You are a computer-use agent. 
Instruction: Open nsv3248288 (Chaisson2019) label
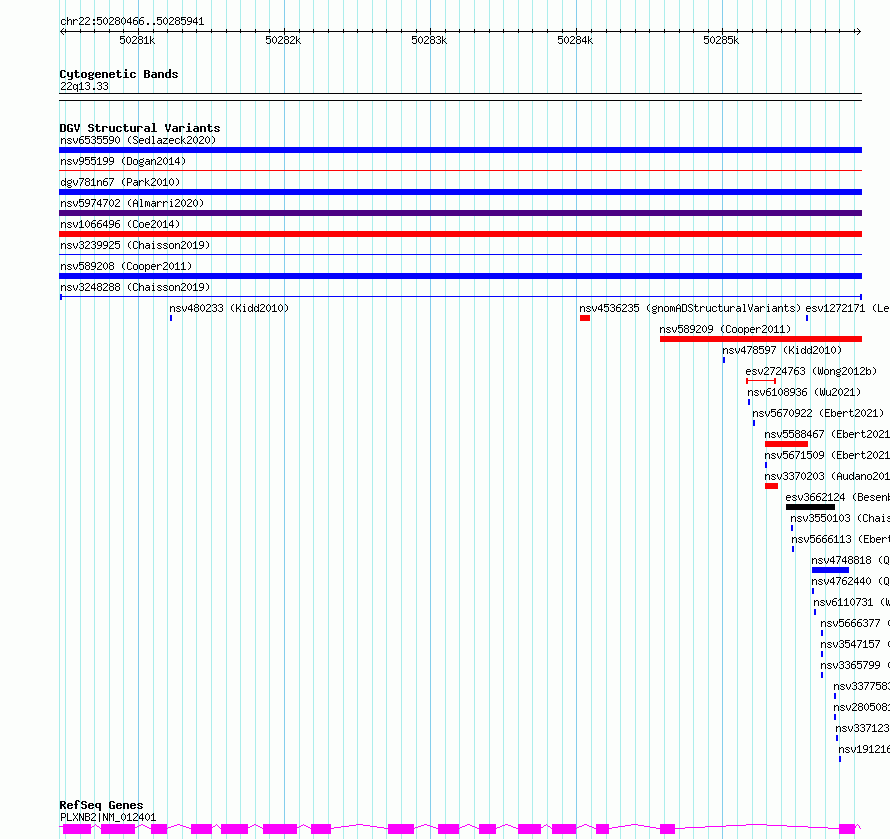coord(135,287)
